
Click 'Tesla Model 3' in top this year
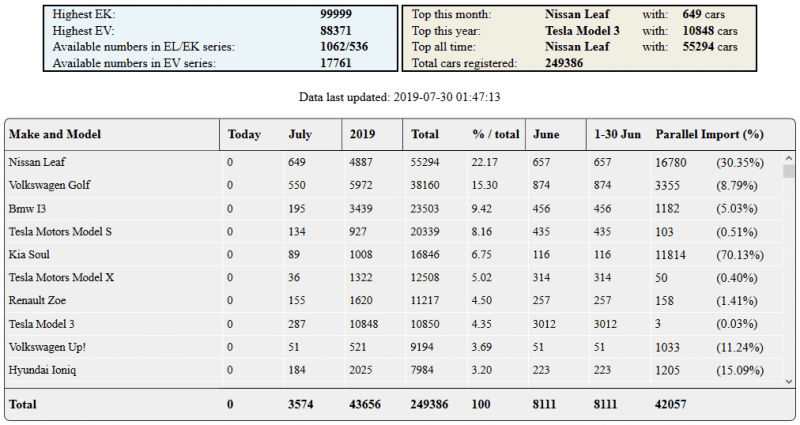582,31
